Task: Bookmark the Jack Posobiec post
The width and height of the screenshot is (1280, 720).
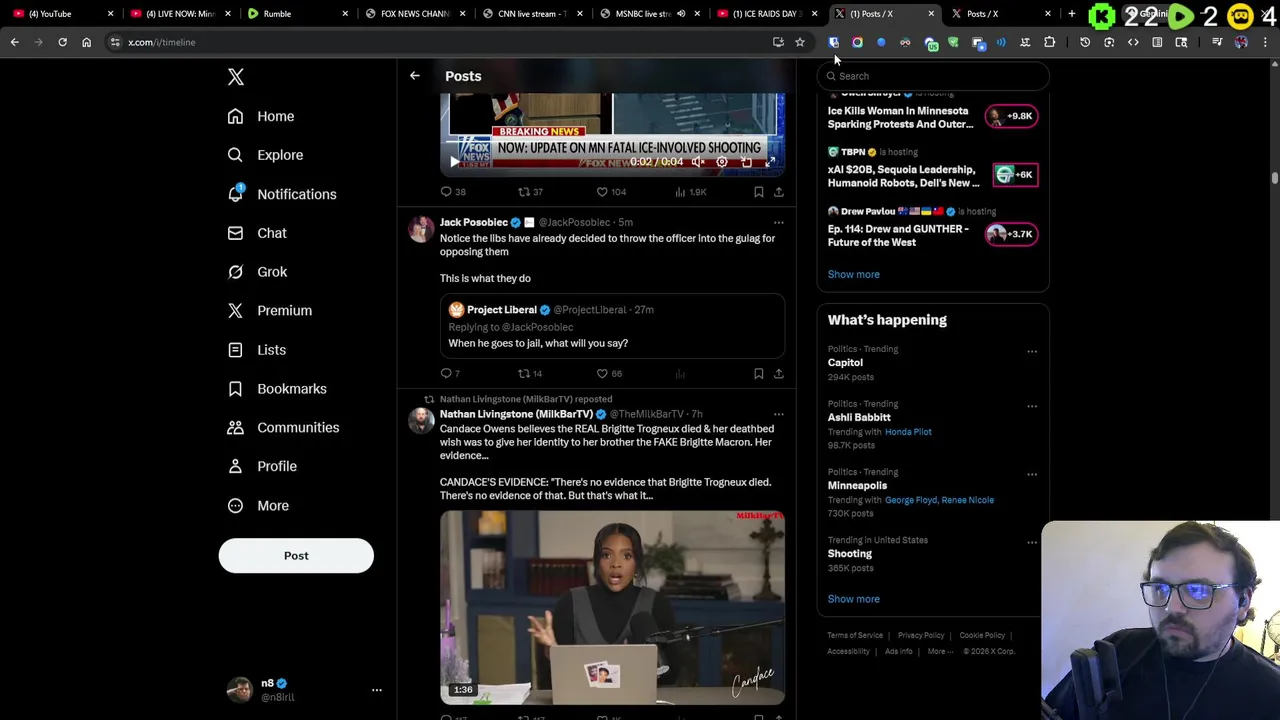Action: 759,374
